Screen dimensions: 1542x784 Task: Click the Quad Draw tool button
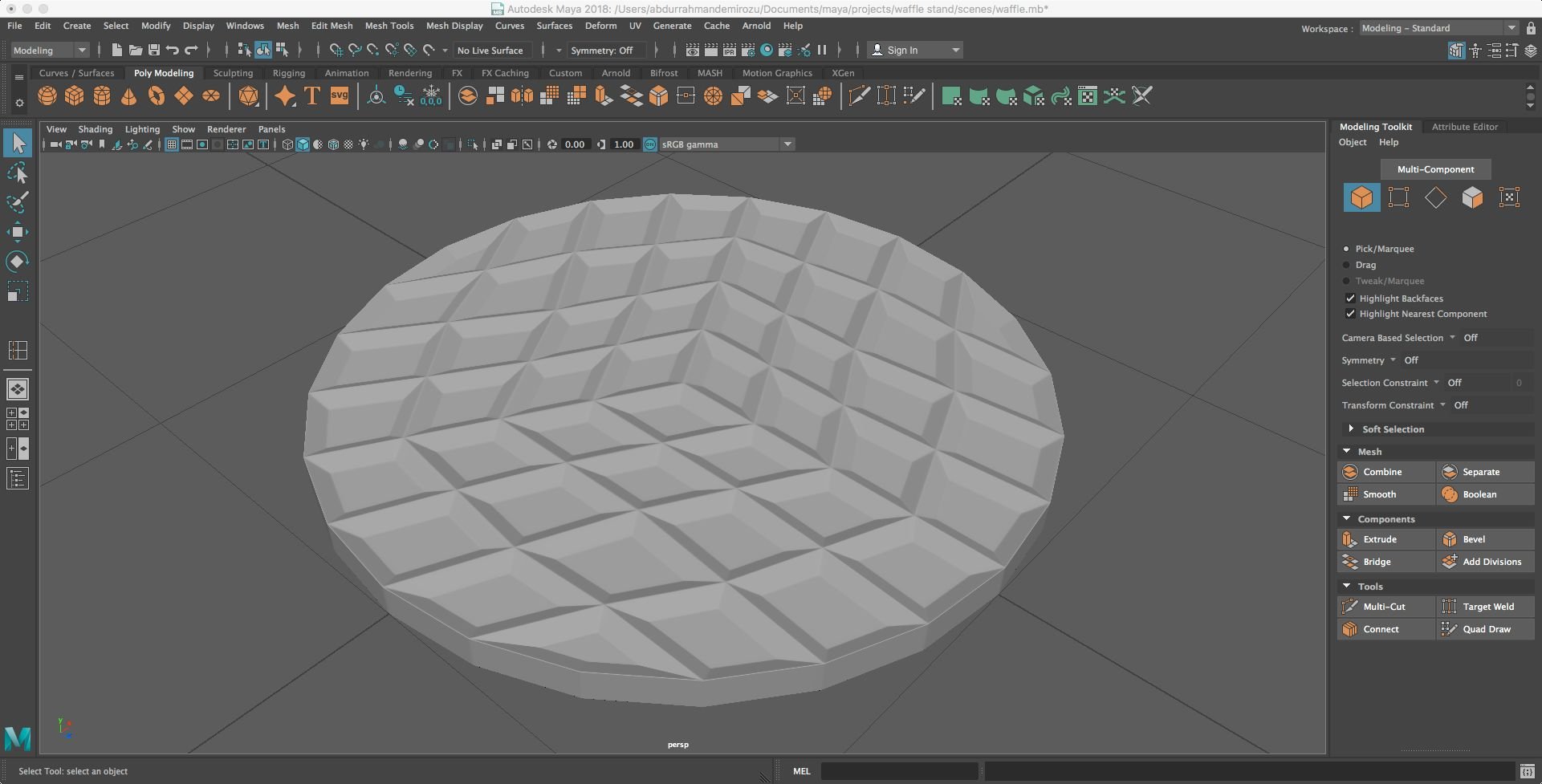pyautogui.click(x=1485, y=629)
